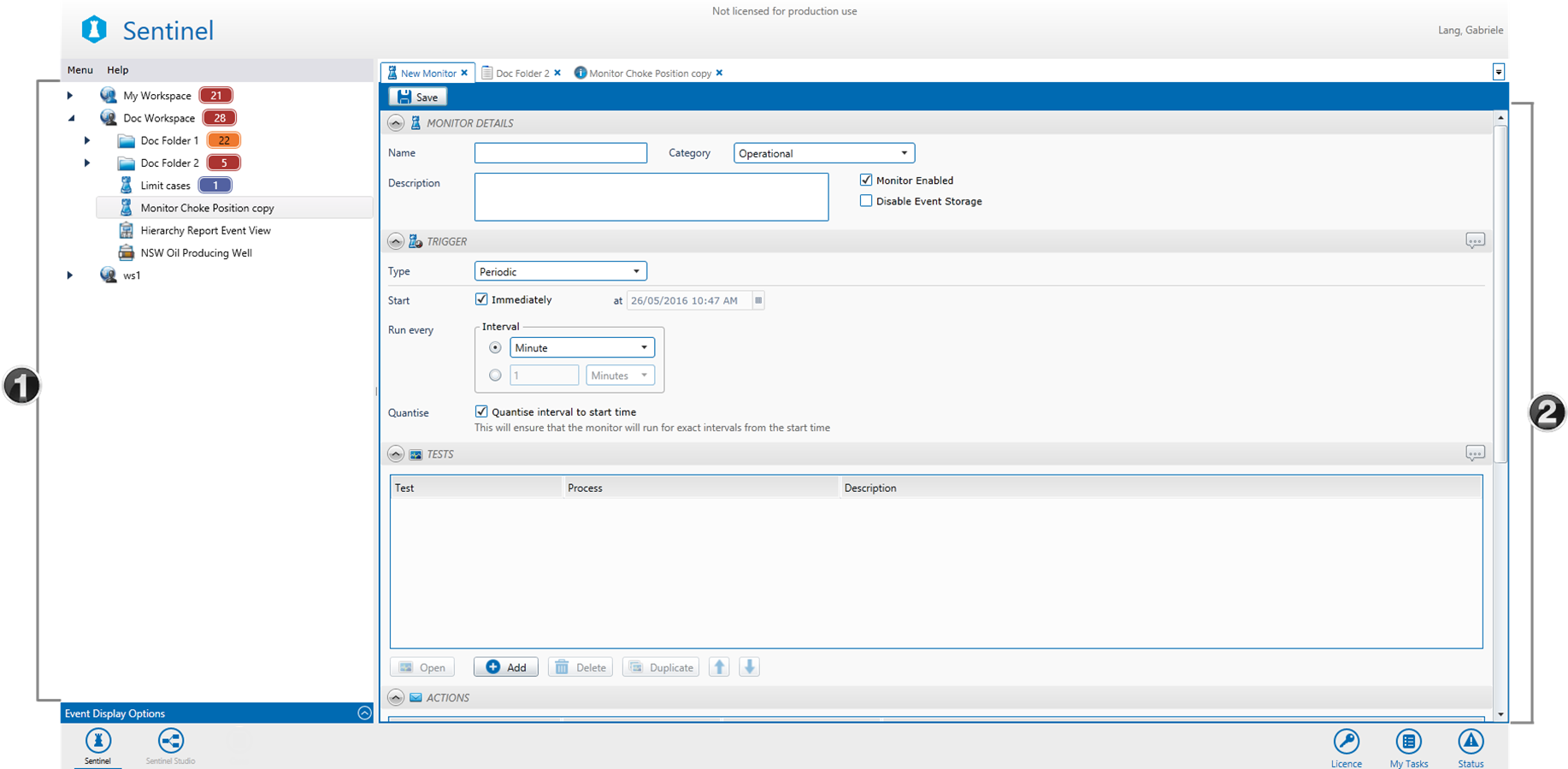This screenshot has width=1568, height=769.
Task: Switch to the Doc Folder 2 tab
Action: 522,74
